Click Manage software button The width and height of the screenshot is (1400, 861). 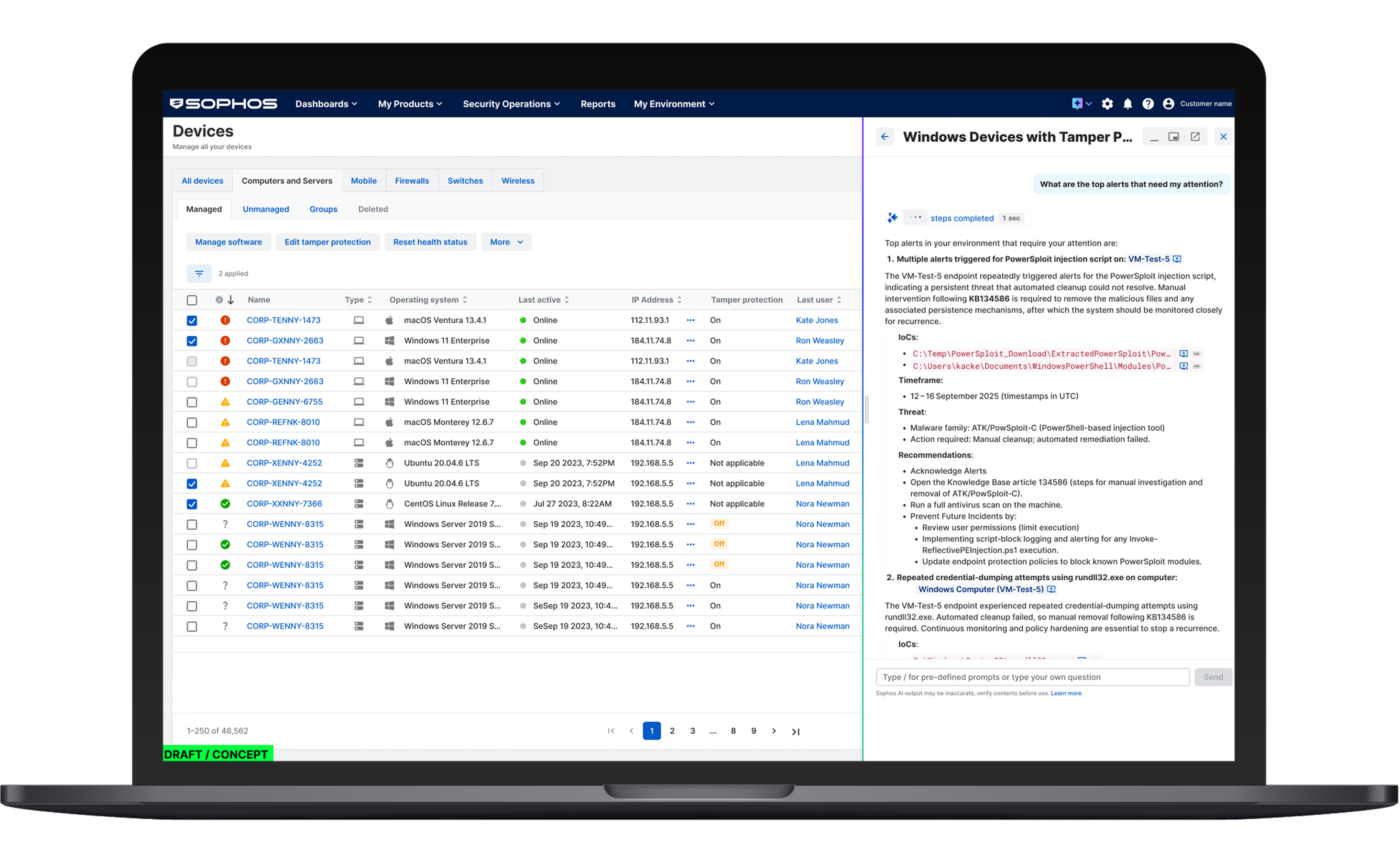pyautogui.click(x=228, y=242)
